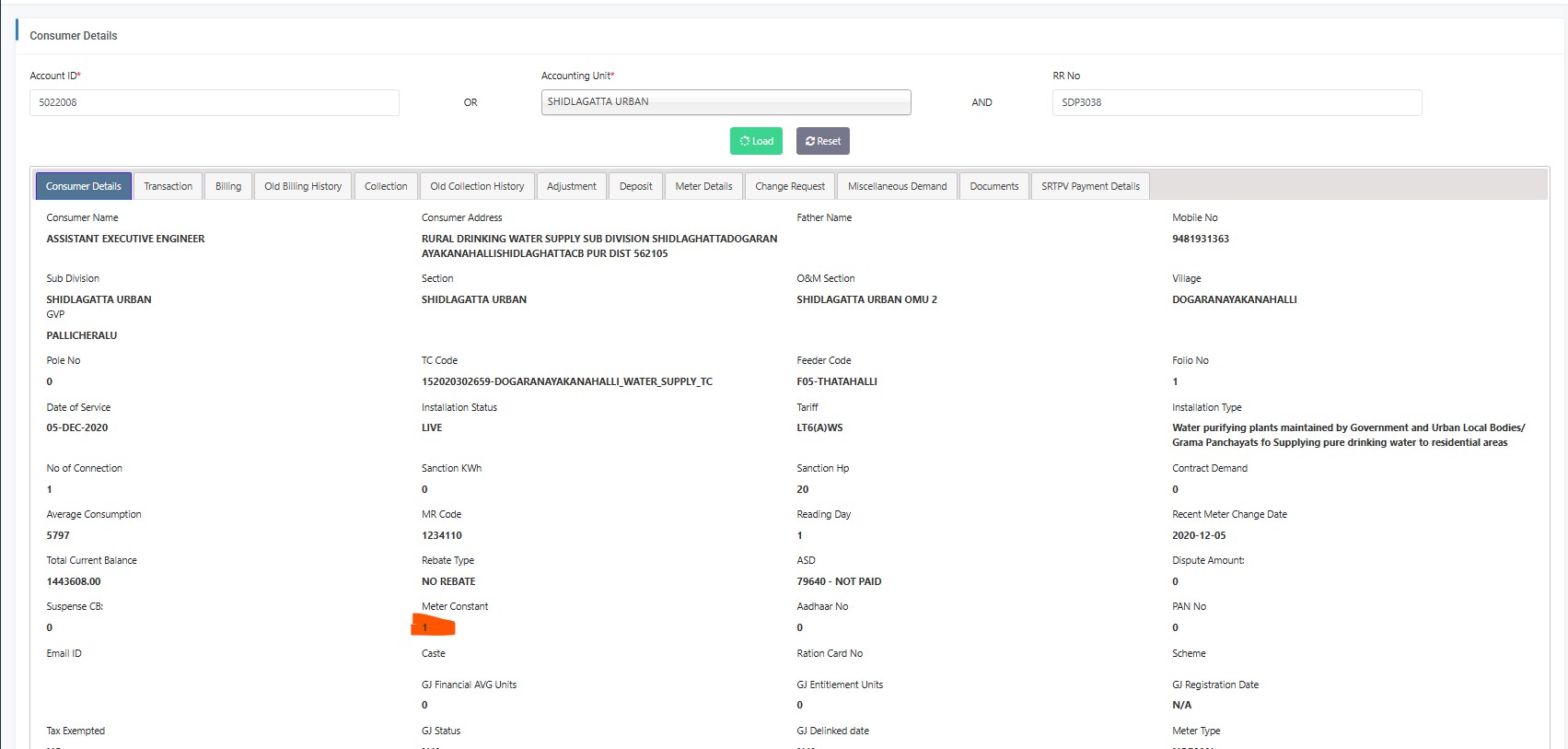
Task: Click the orange highlighted Meter Constant value
Action: [433, 627]
